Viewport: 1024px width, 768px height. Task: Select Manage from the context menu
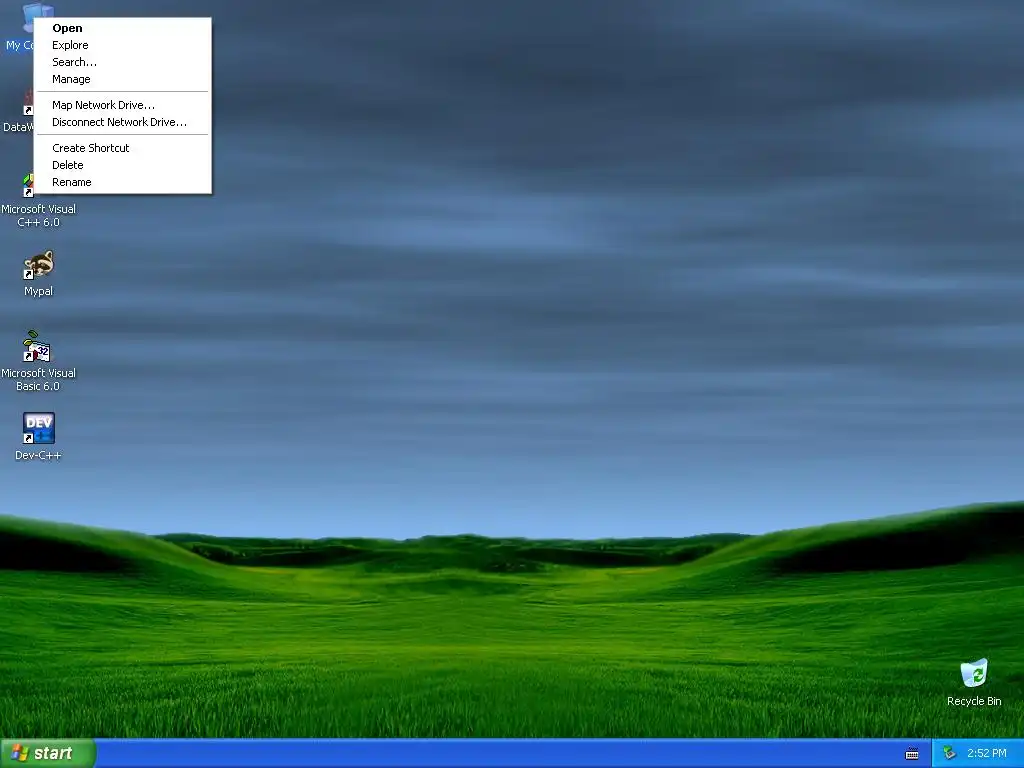pos(122,79)
